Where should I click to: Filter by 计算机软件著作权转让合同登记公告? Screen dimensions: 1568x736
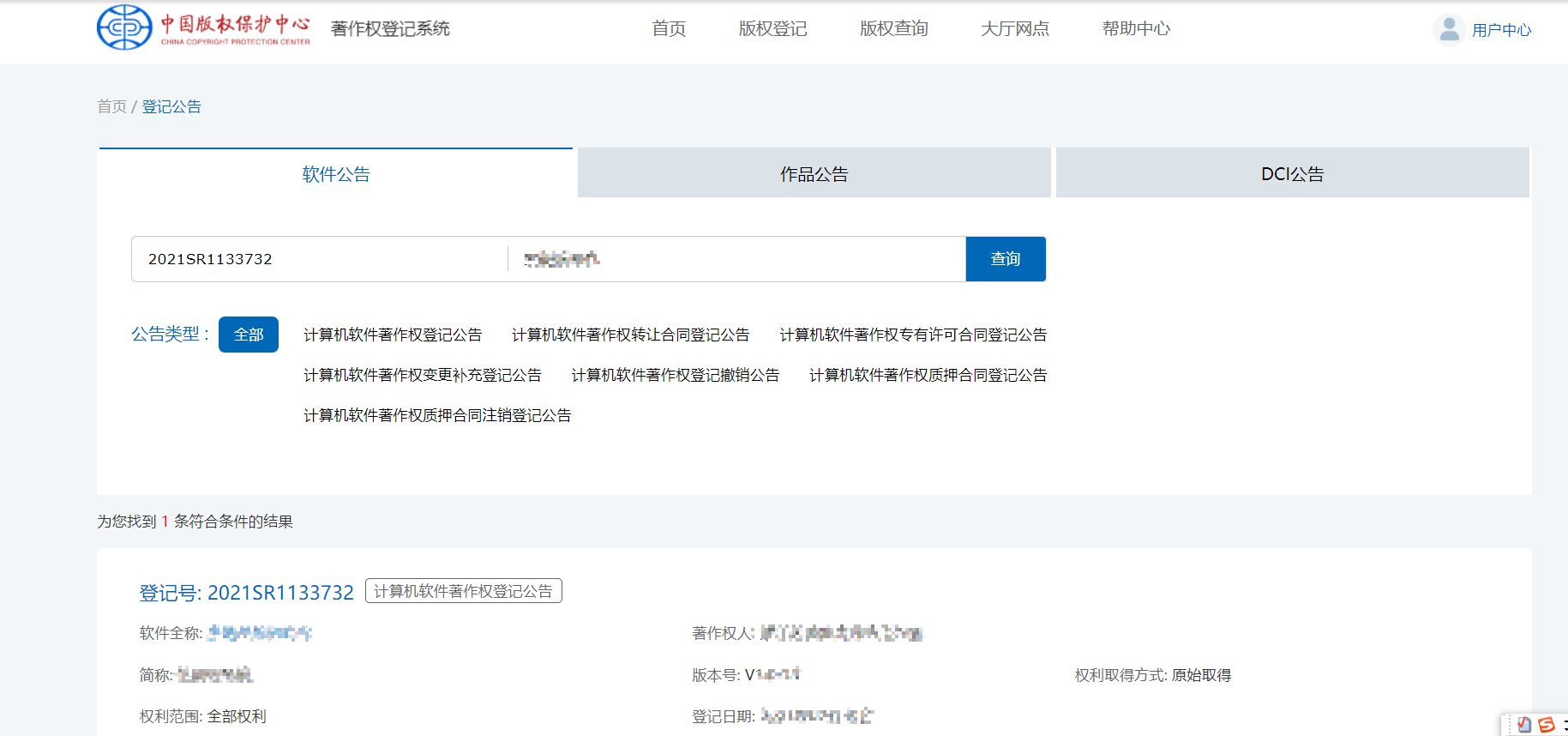pyautogui.click(x=630, y=335)
